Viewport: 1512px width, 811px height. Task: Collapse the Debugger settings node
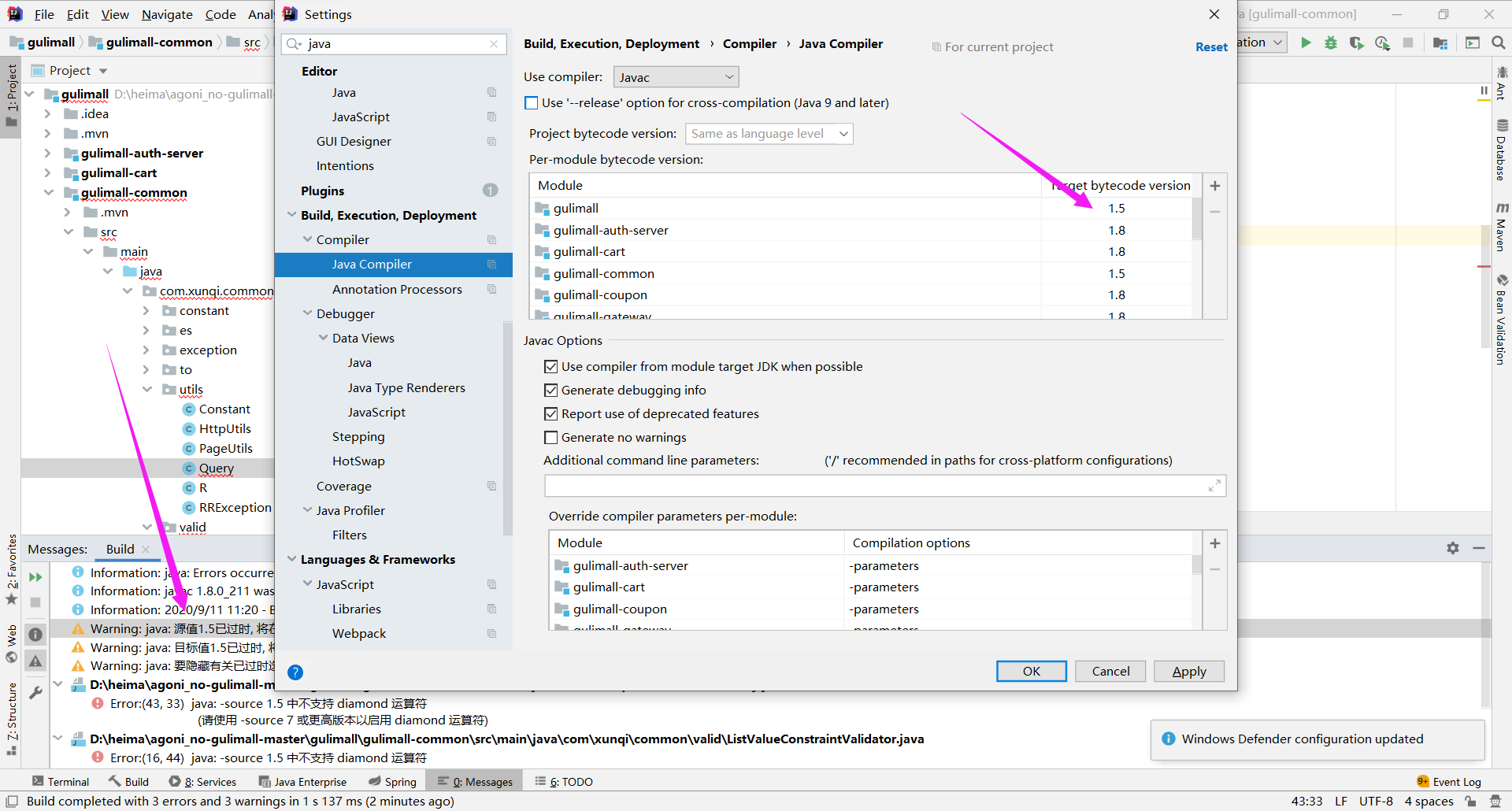point(307,313)
